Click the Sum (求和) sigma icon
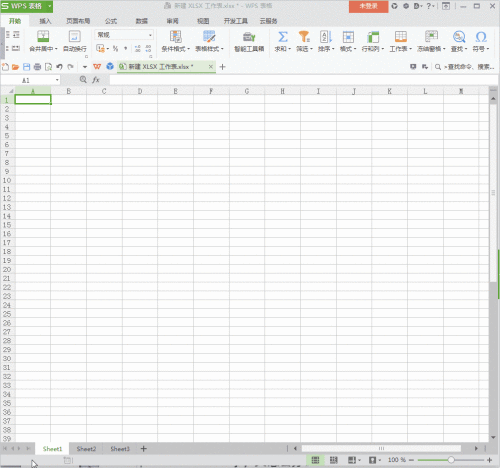 click(x=283, y=37)
